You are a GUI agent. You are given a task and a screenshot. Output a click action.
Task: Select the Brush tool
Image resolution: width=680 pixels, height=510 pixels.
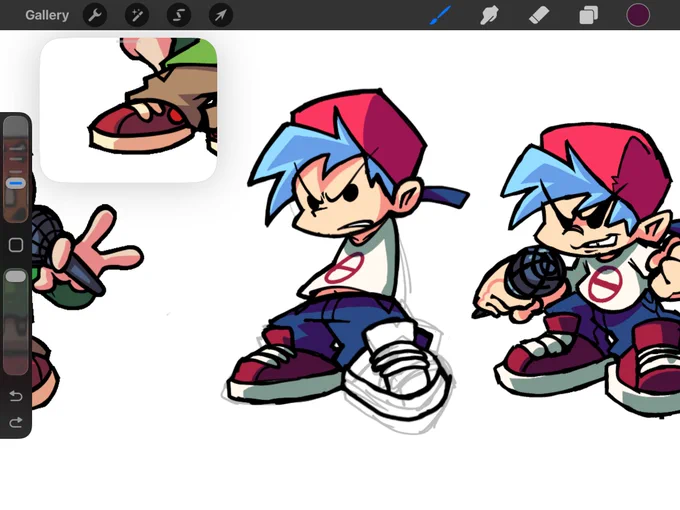(441, 15)
